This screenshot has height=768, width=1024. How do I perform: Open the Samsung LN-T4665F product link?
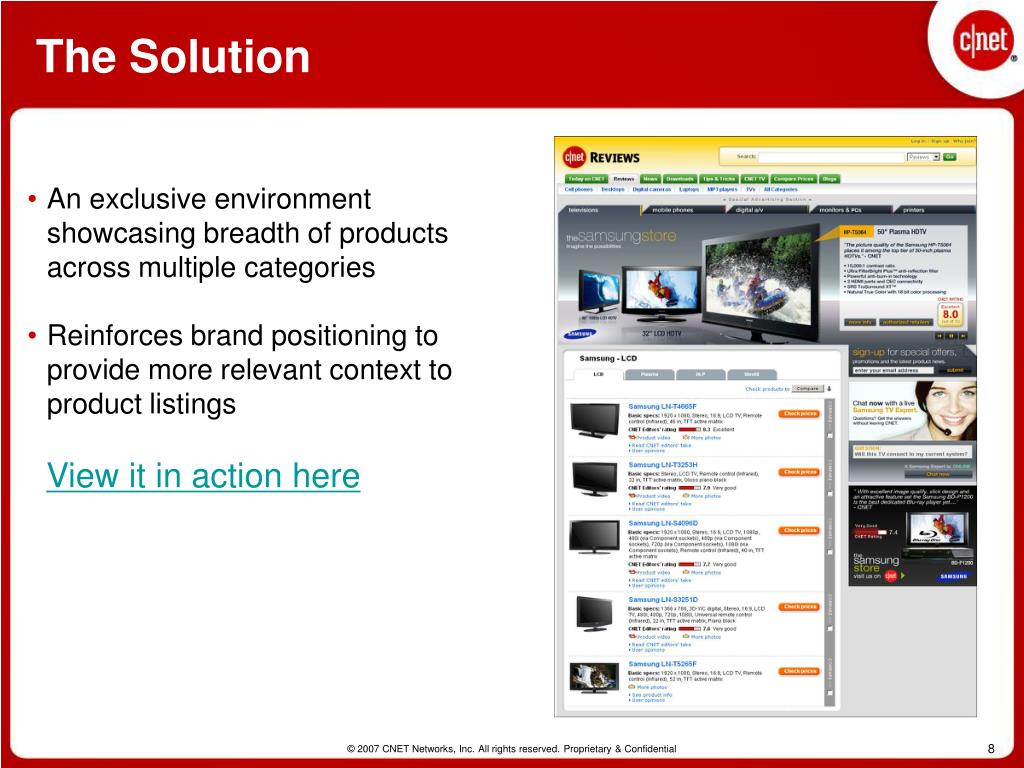point(662,406)
